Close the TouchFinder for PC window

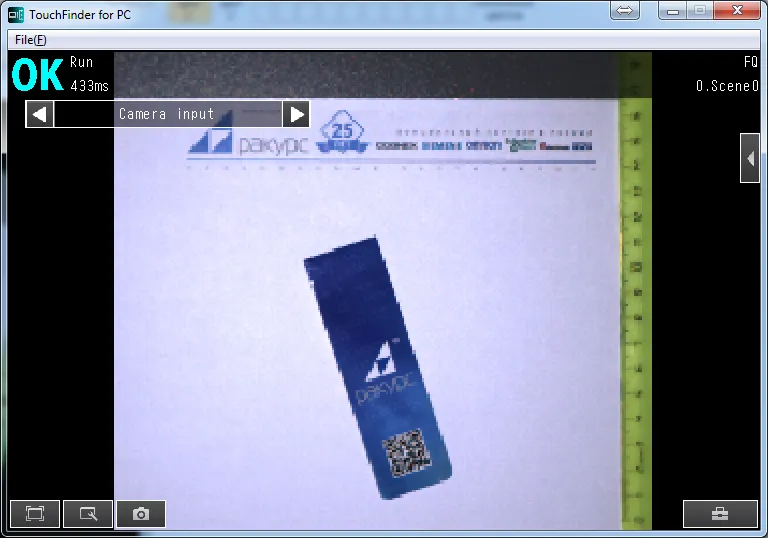(x=738, y=11)
